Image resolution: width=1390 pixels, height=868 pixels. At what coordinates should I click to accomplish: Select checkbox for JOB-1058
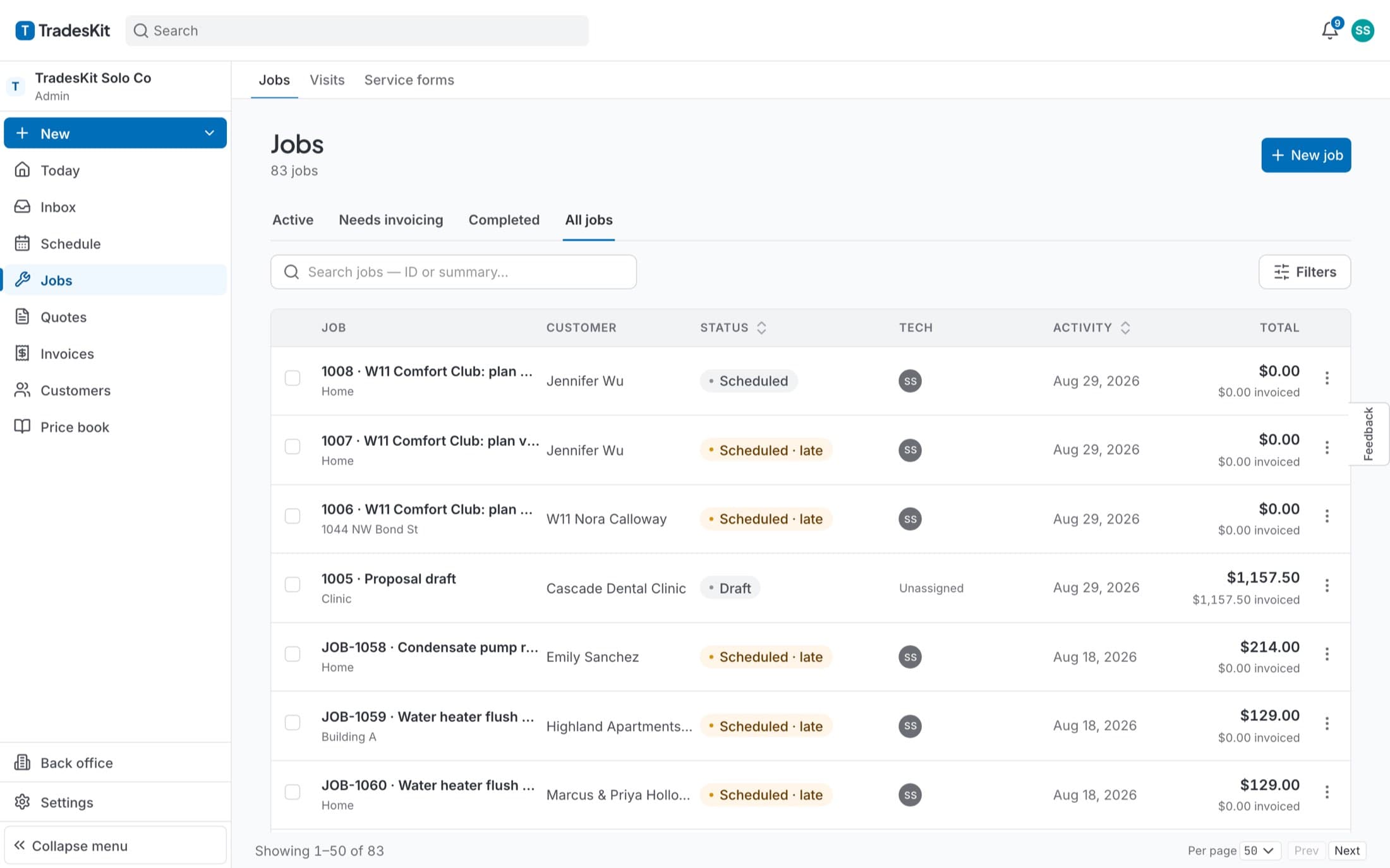point(293,654)
